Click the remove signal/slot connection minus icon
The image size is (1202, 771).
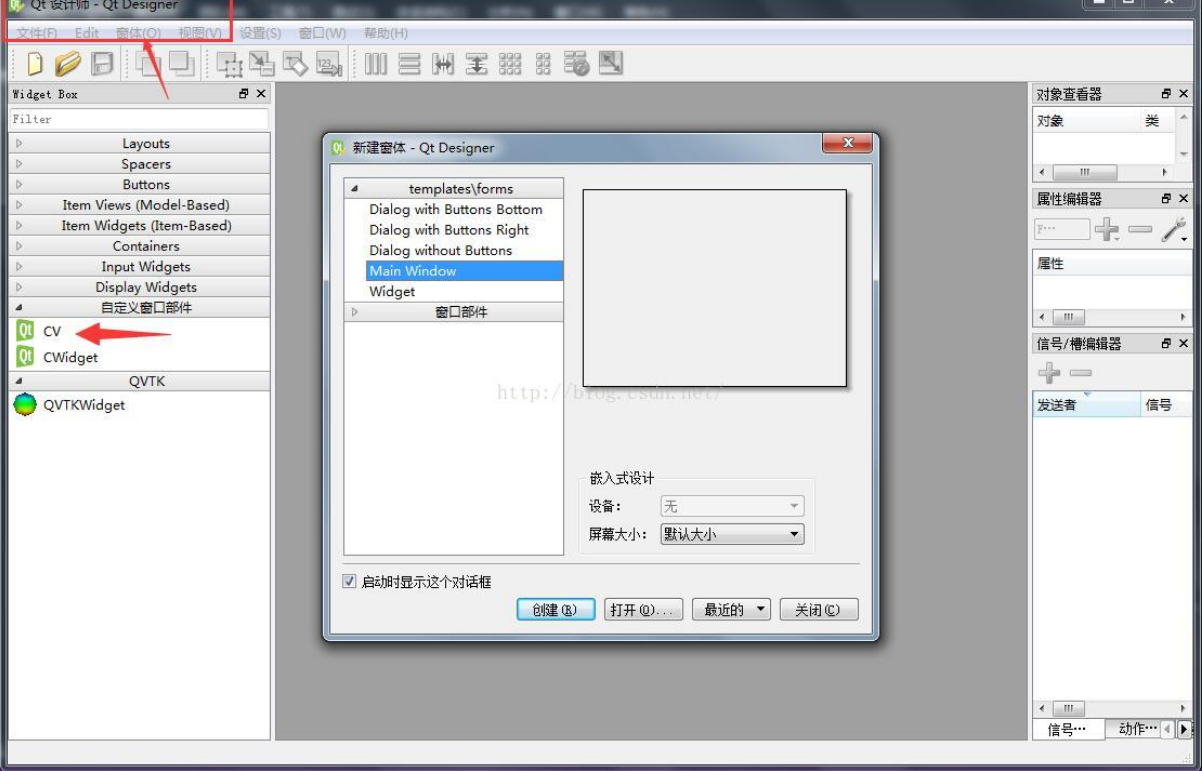(x=1081, y=373)
